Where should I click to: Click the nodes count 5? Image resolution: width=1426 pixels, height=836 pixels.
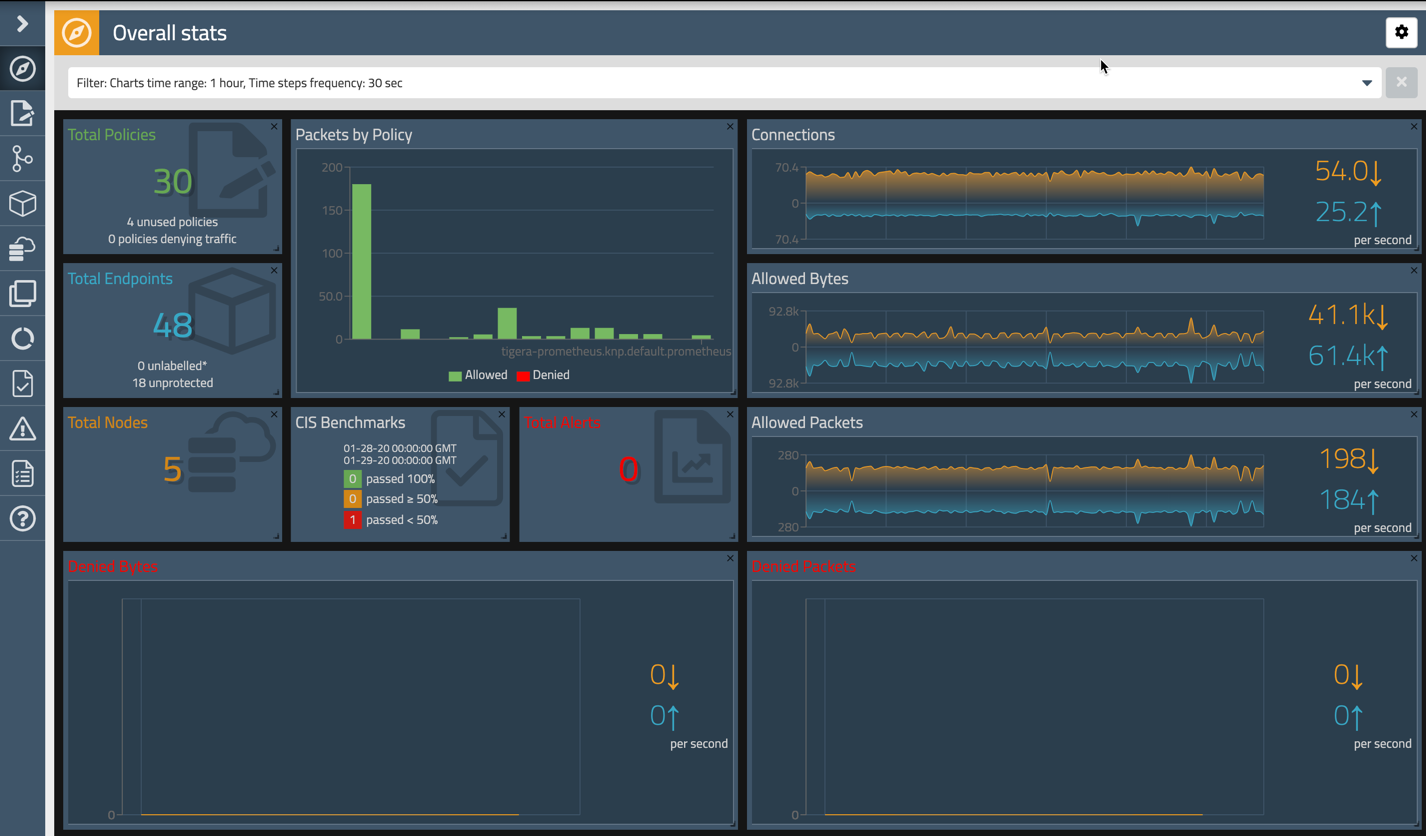[x=172, y=469]
